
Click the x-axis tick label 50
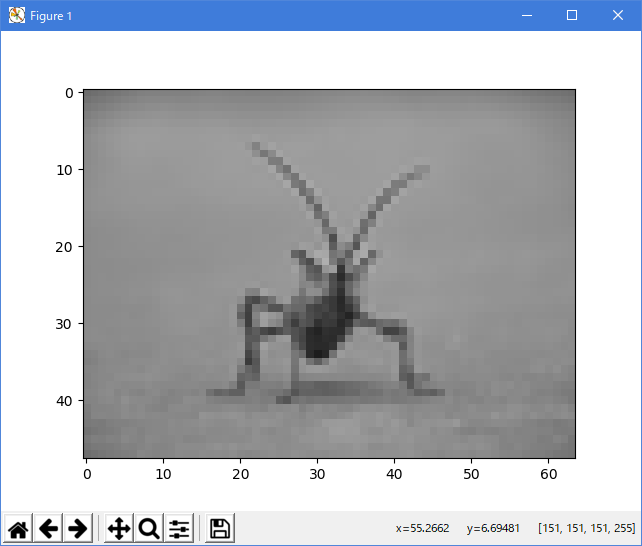pyautogui.click(x=471, y=474)
